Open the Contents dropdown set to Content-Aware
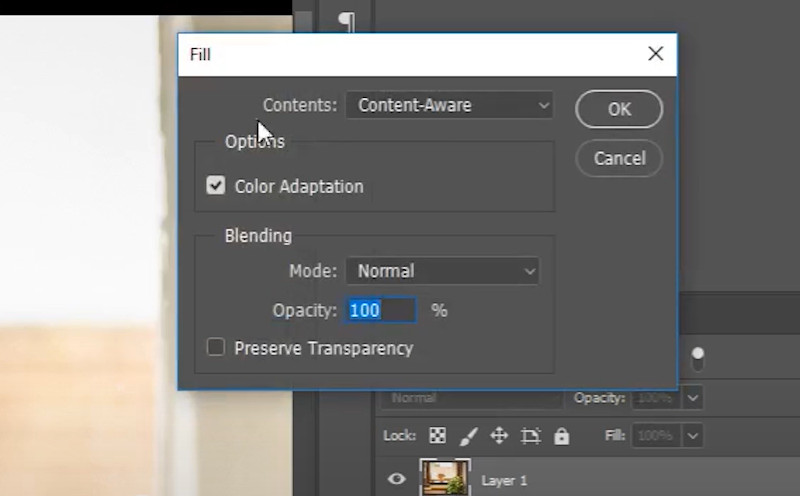Viewport: 800px width, 496px height. click(449, 105)
